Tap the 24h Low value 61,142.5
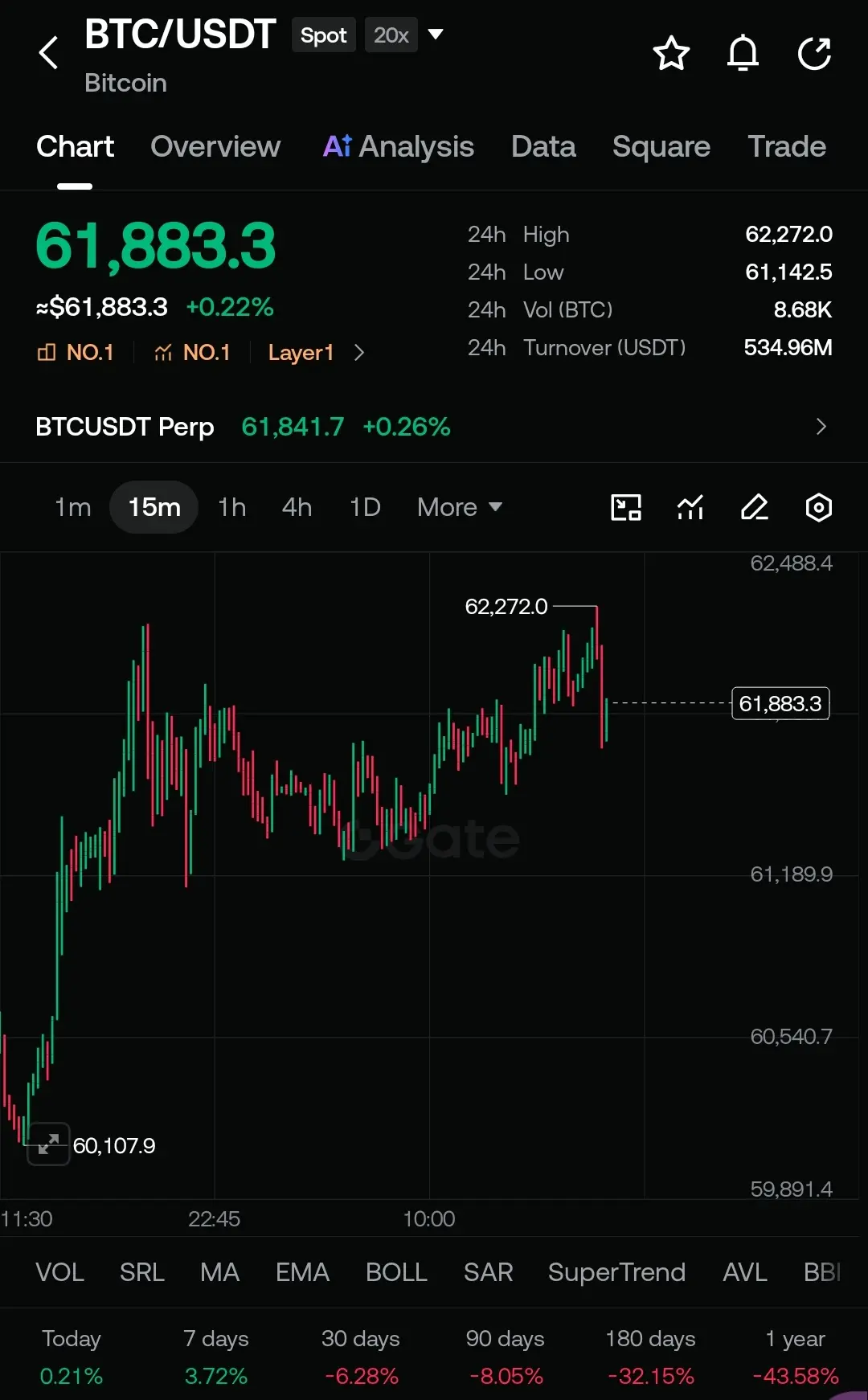The width and height of the screenshot is (868, 1400). click(x=788, y=272)
